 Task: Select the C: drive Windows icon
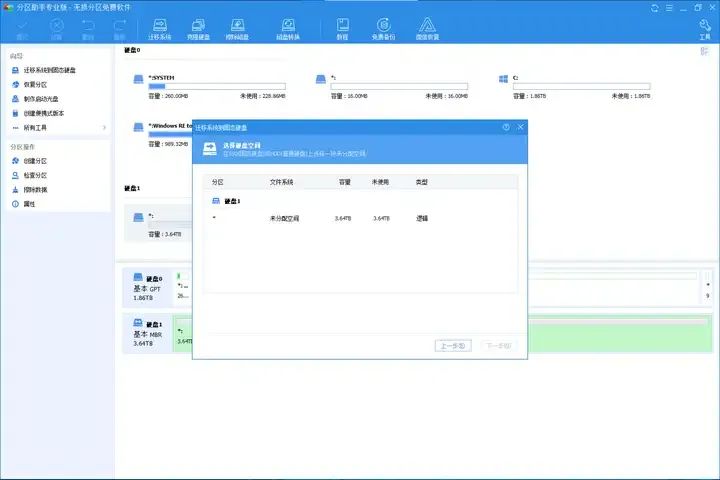coord(503,79)
